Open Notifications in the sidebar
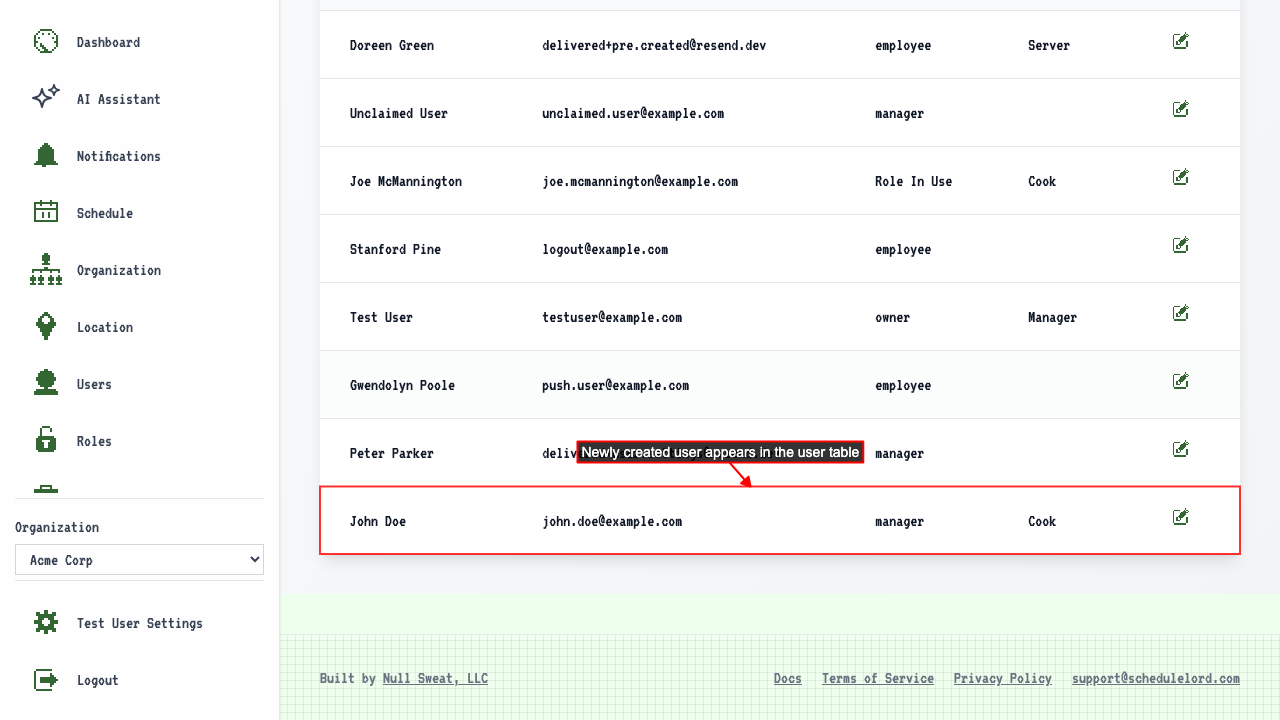1280x720 pixels. (118, 156)
